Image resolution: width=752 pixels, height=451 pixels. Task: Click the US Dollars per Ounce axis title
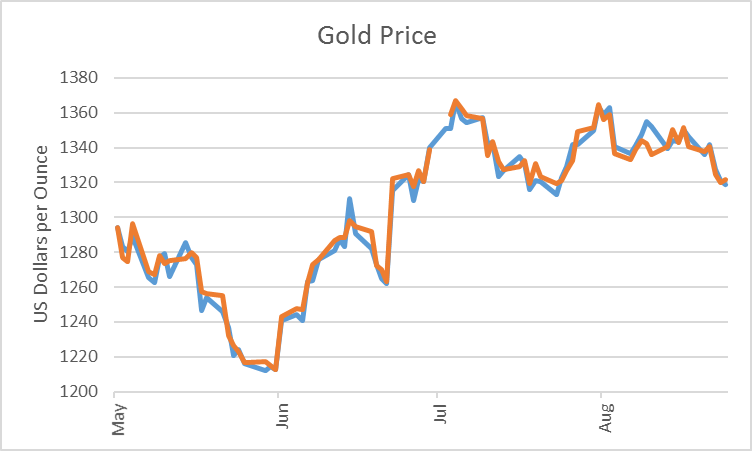[42, 234]
